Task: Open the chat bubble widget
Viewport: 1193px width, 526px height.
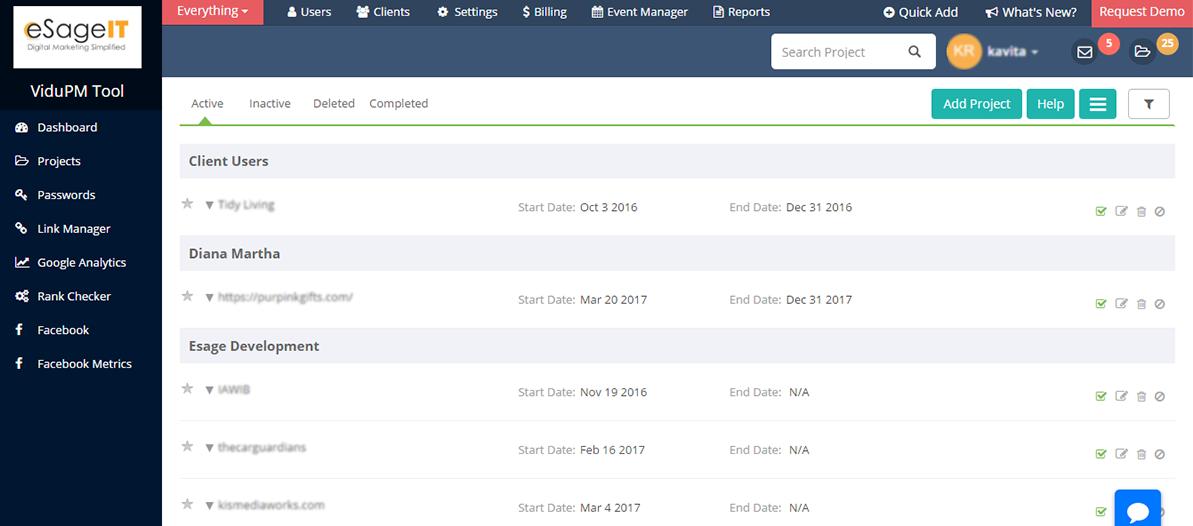Action: (x=1137, y=510)
